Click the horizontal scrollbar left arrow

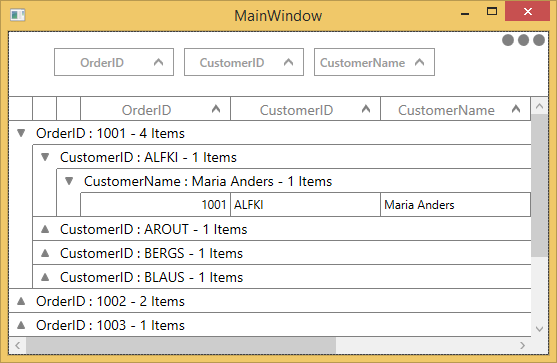[x=17, y=345]
